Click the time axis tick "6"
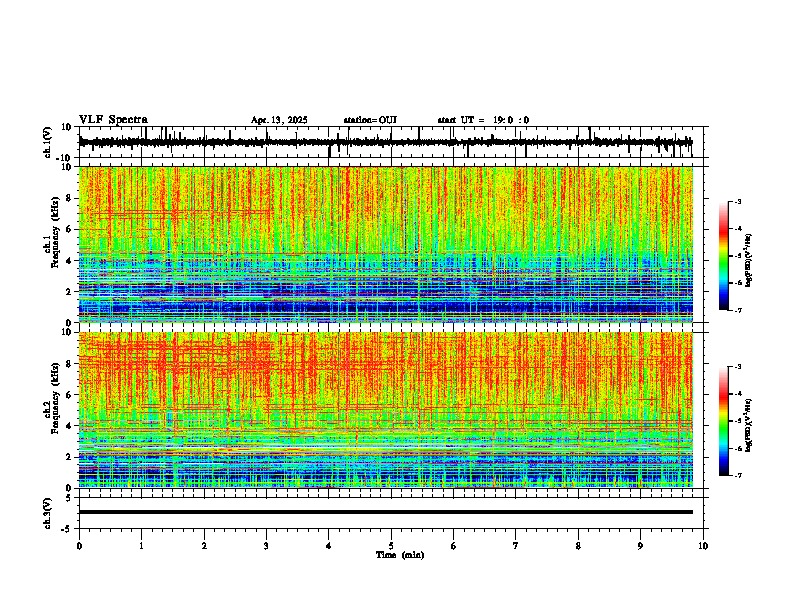The image size is (792, 612). point(453,546)
